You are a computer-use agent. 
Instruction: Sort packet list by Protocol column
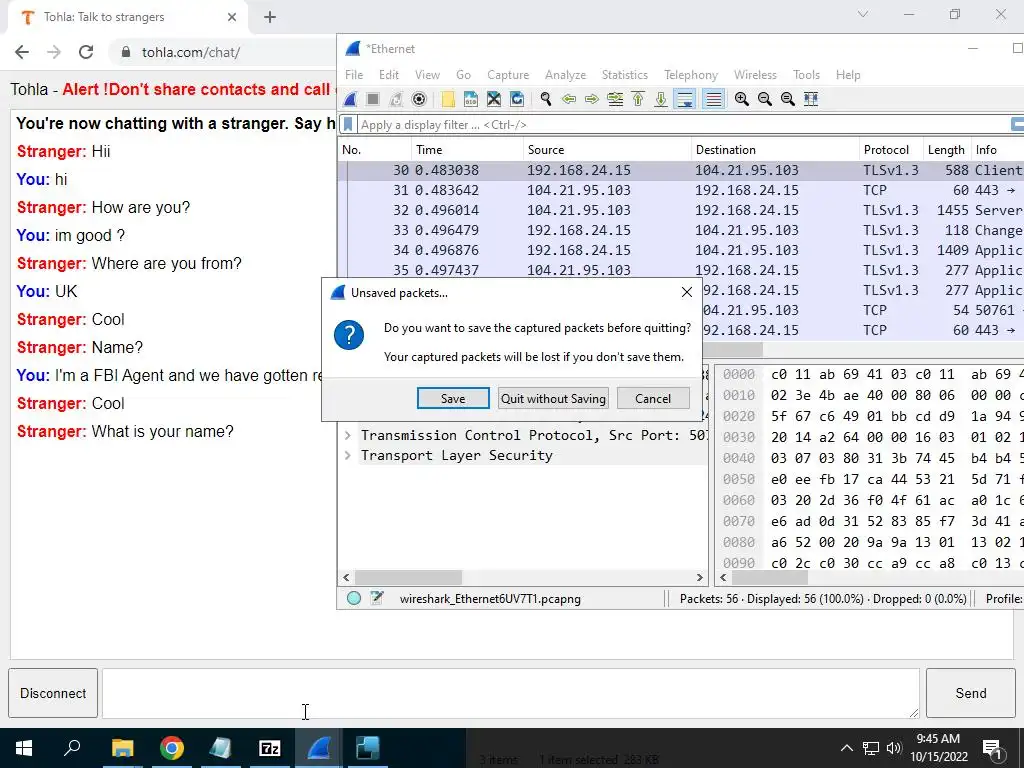[x=891, y=150]
